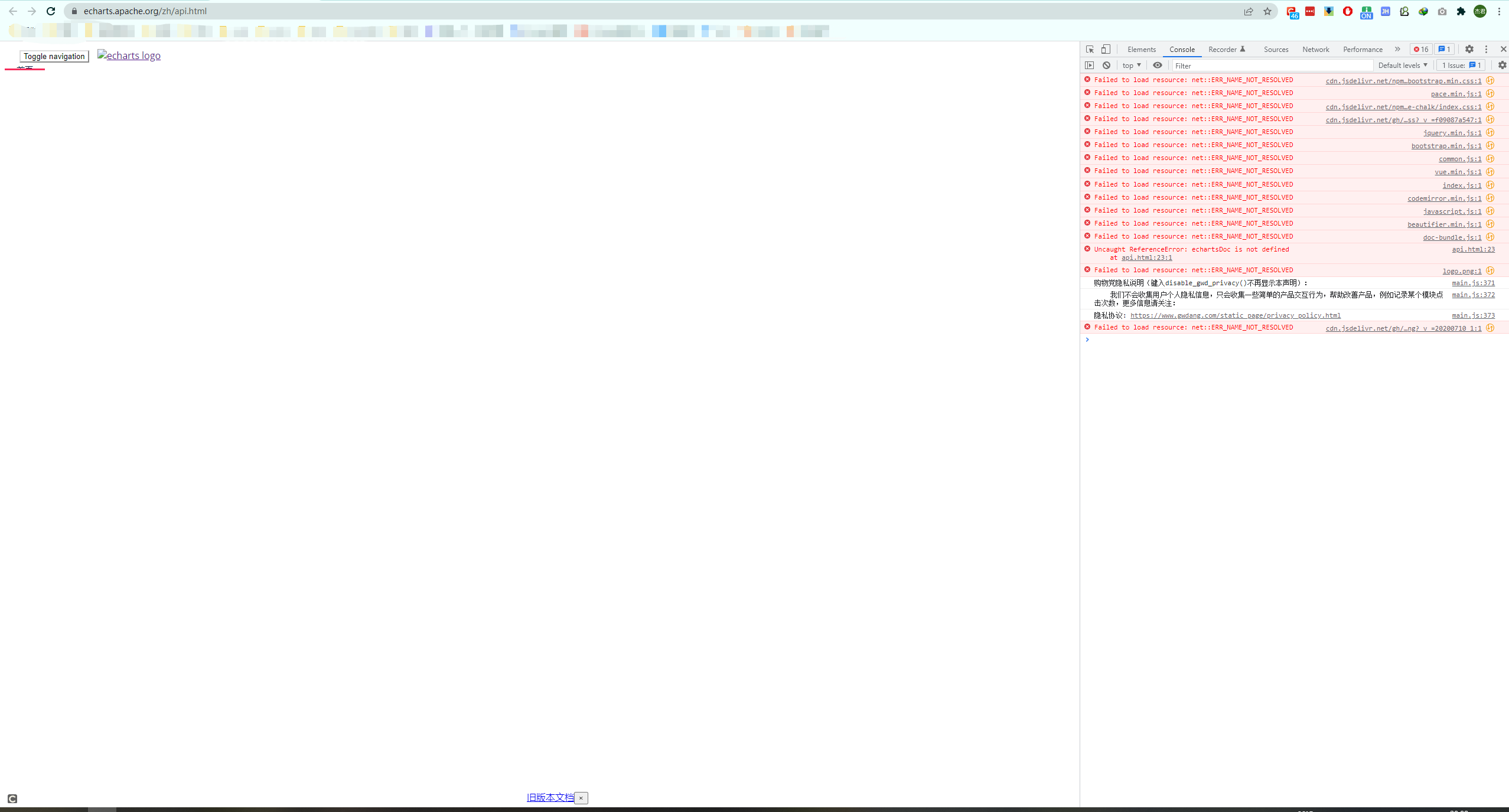1509x812 pixels.
Task: Open the 旧版本文档 link
Action: (x=550, y=797)
